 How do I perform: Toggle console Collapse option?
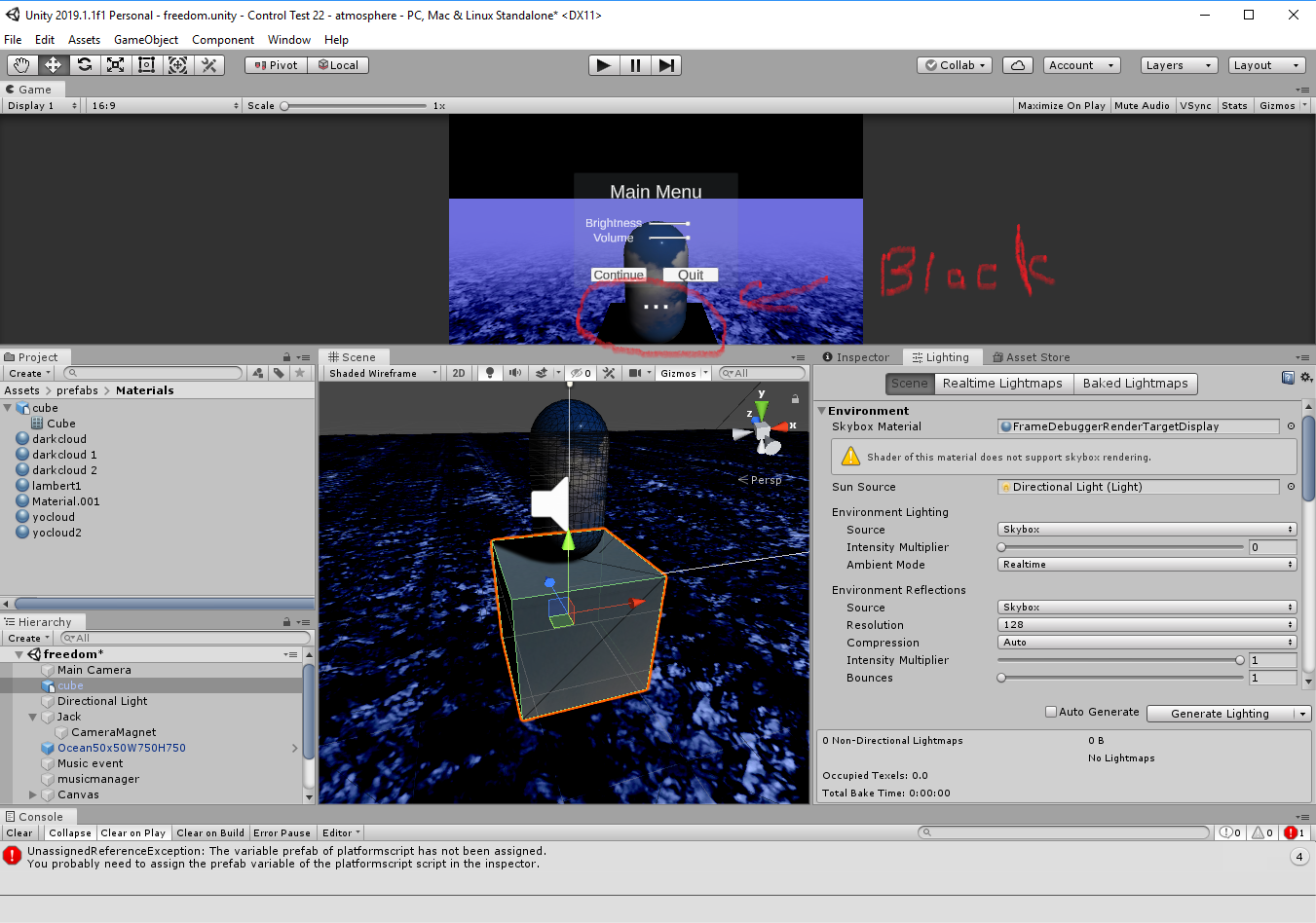69,832
